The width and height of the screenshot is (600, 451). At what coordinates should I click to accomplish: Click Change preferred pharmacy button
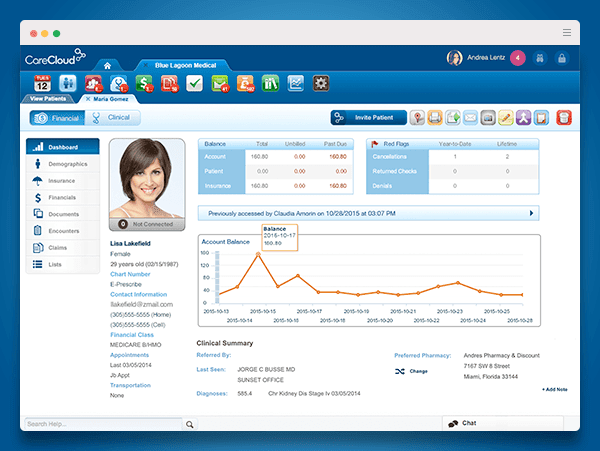[411, 371]
